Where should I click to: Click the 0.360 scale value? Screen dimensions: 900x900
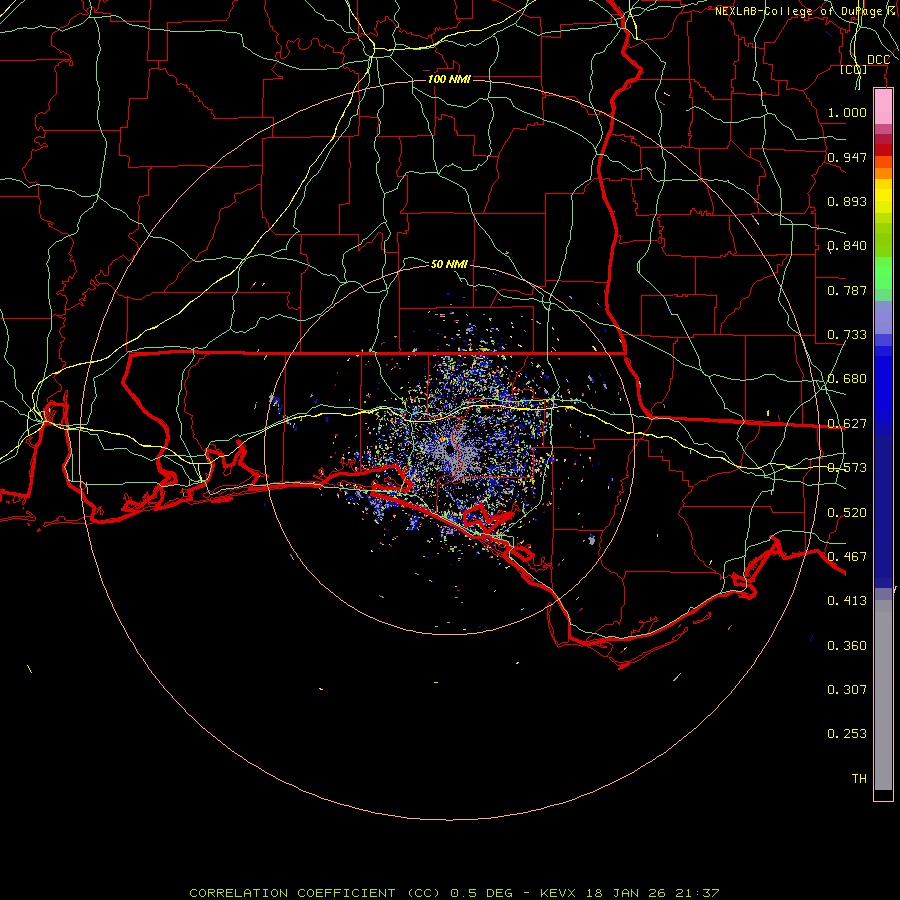[847, 646]
